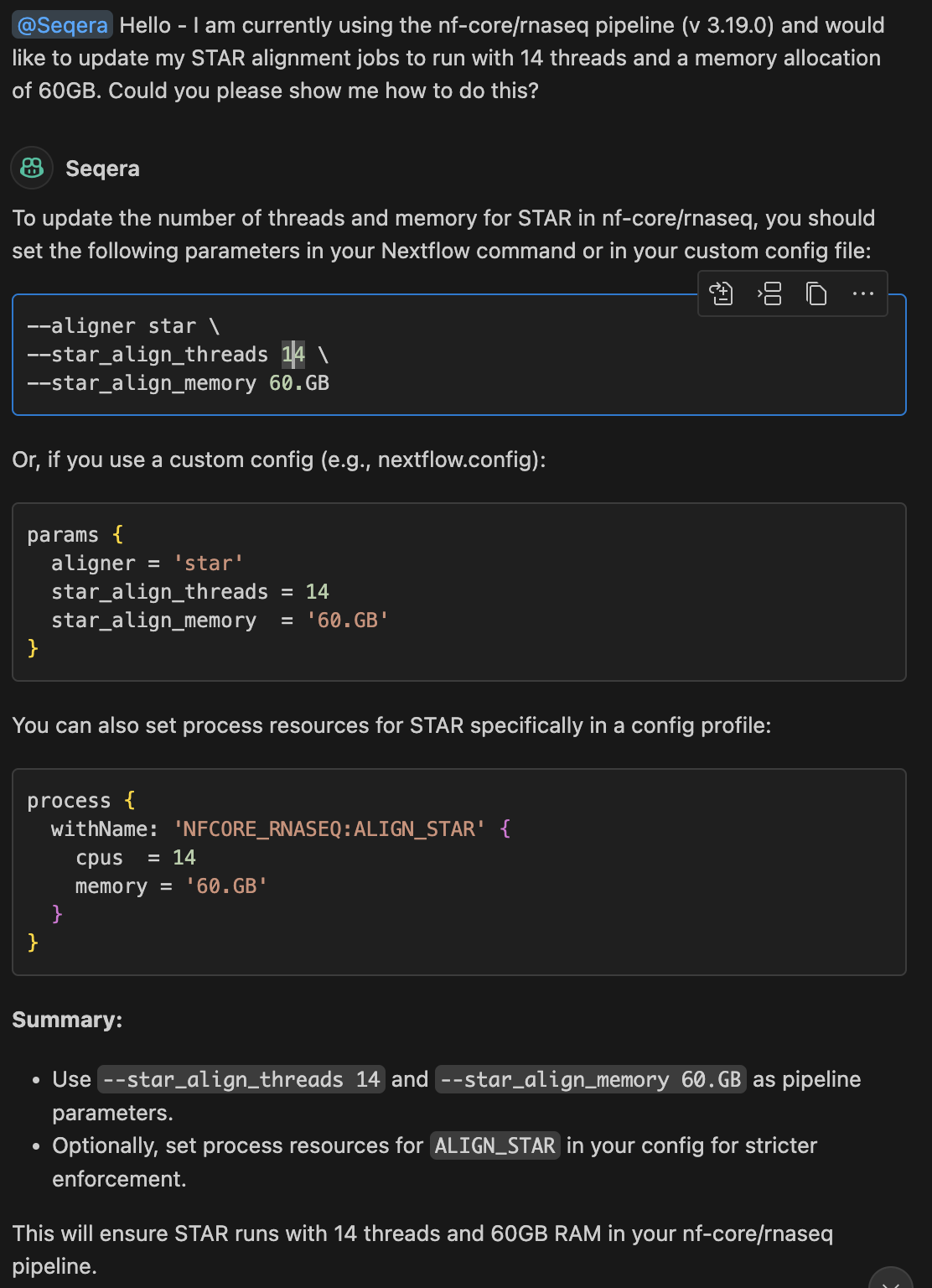Copy the code block with the copy icon
The width and height of the screenshot is (932, 1288).
(x=816, y=293)
